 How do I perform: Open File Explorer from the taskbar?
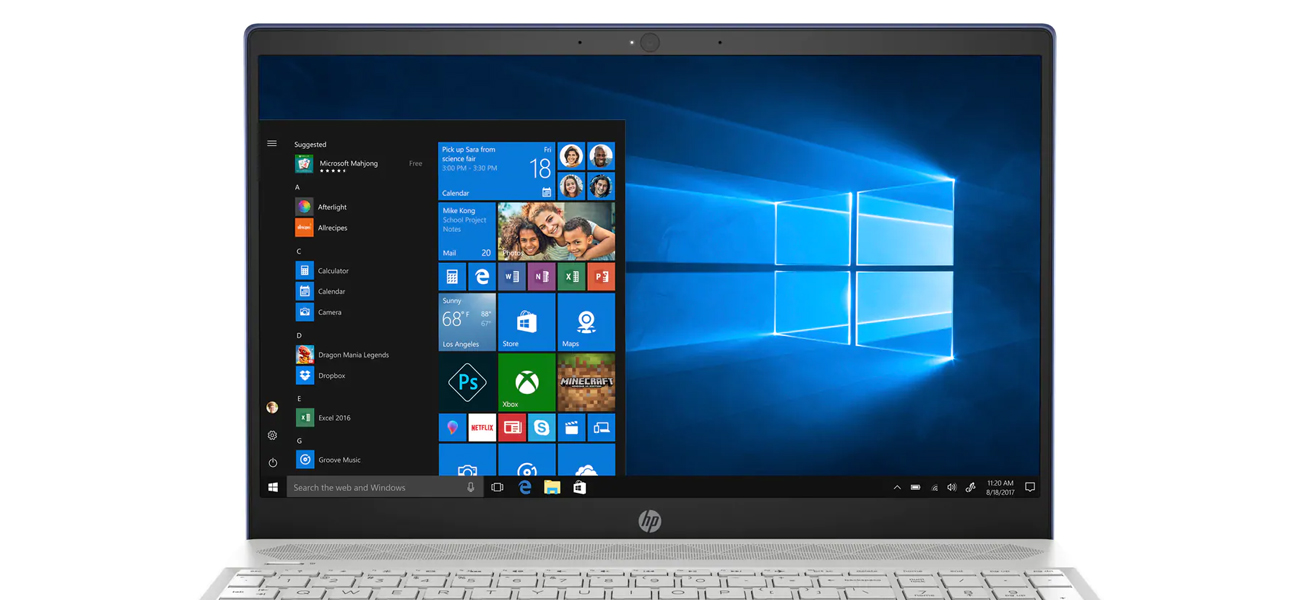click(552, 488)
